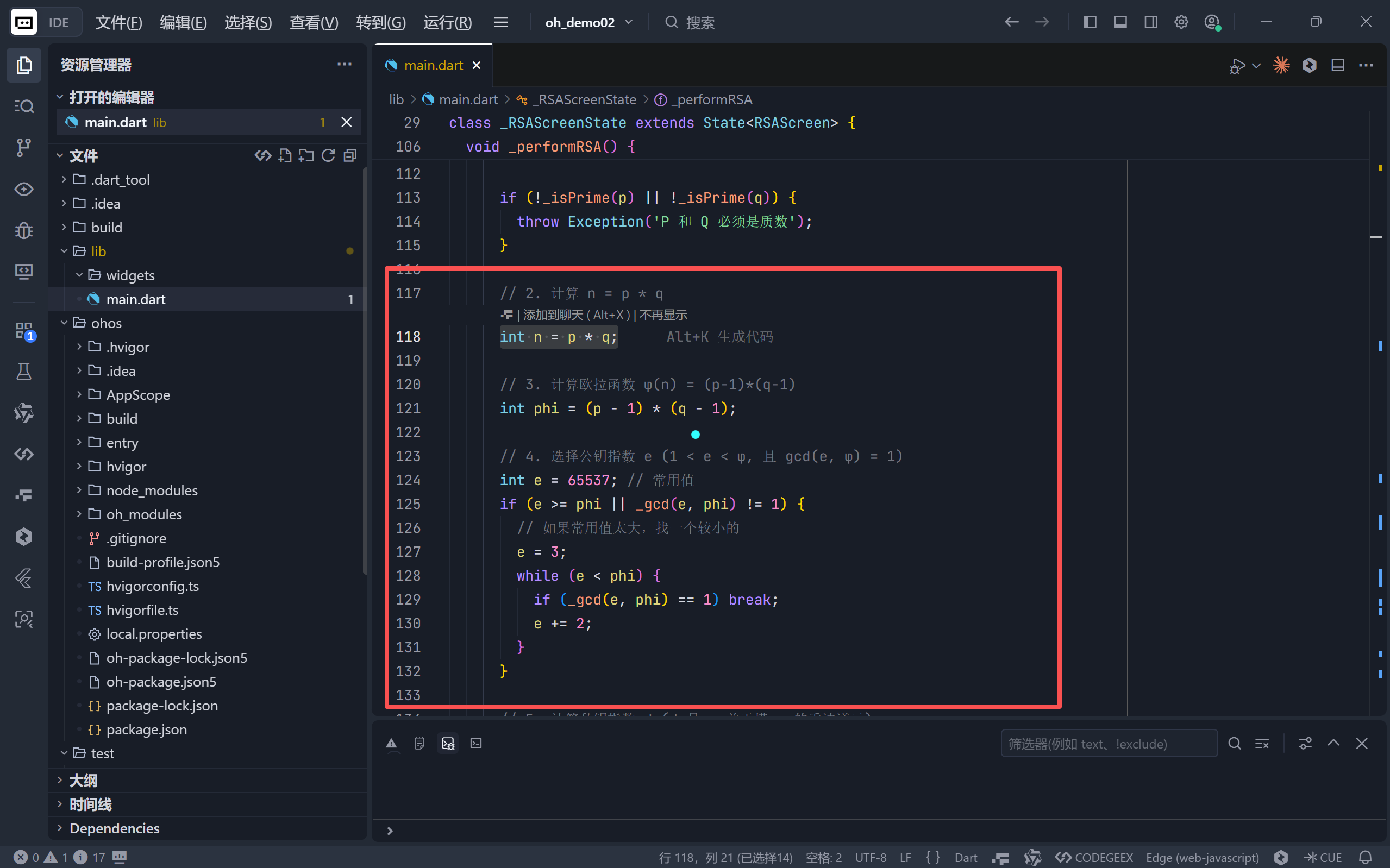Viewport: 1390px width, 868px height.
Task: Click the panel filter input field
Action: click(x=1108, y=744)
